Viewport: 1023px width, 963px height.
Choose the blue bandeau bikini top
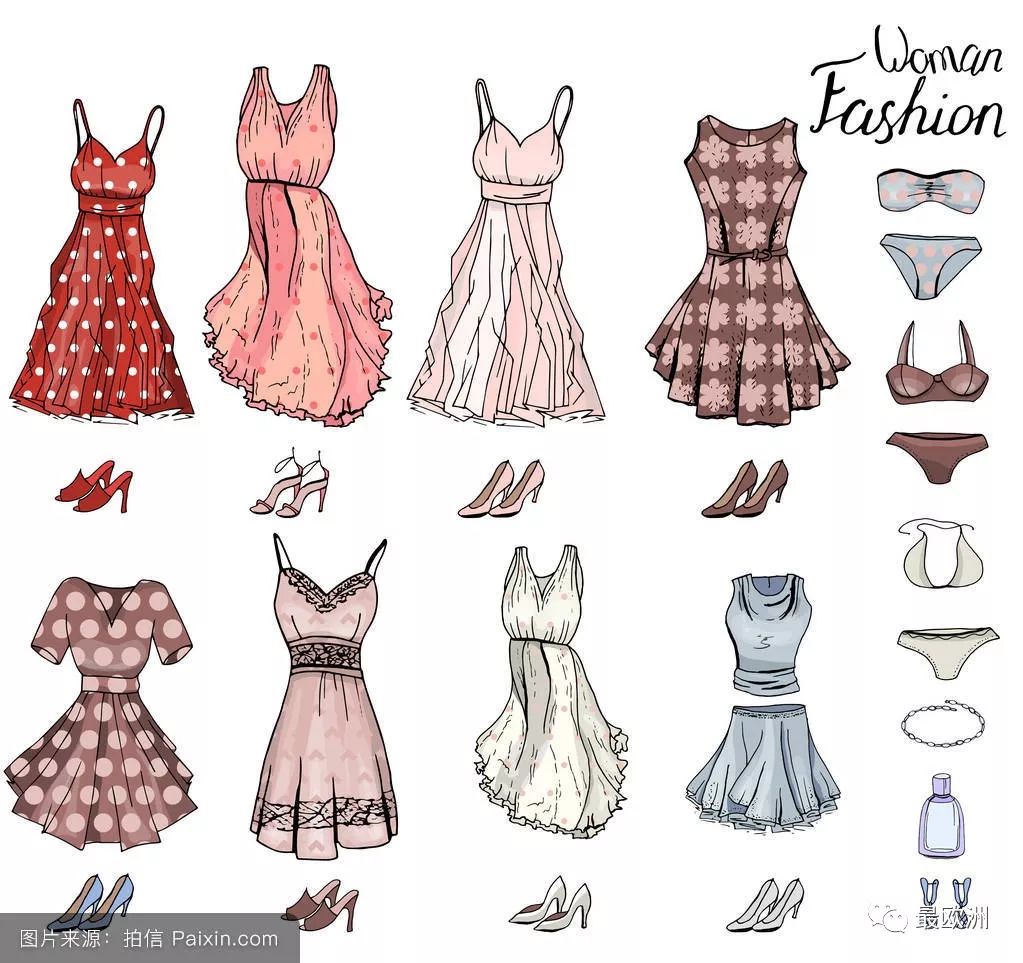coord(930,190)
